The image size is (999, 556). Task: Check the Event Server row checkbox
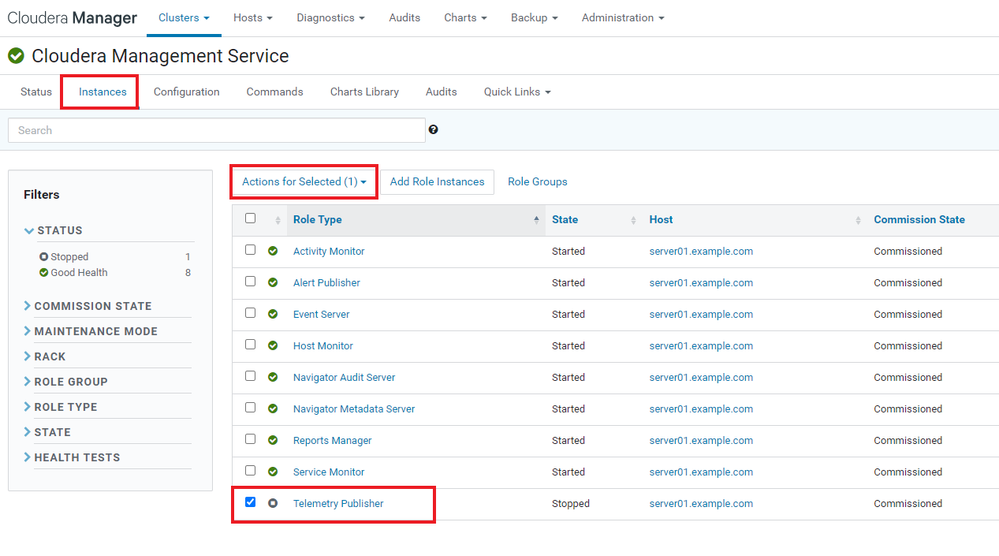[250, 313]
